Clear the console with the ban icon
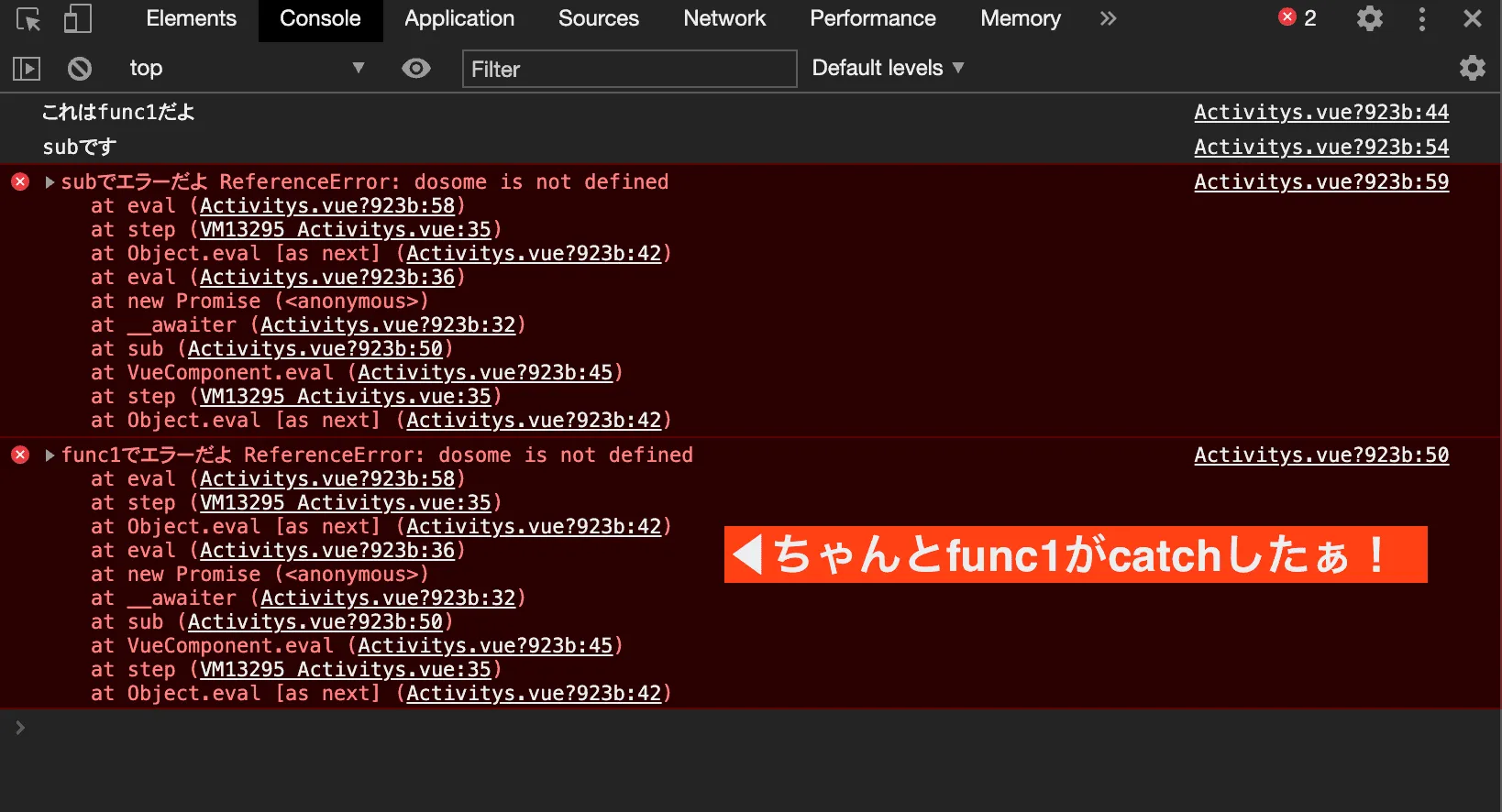 80,68
